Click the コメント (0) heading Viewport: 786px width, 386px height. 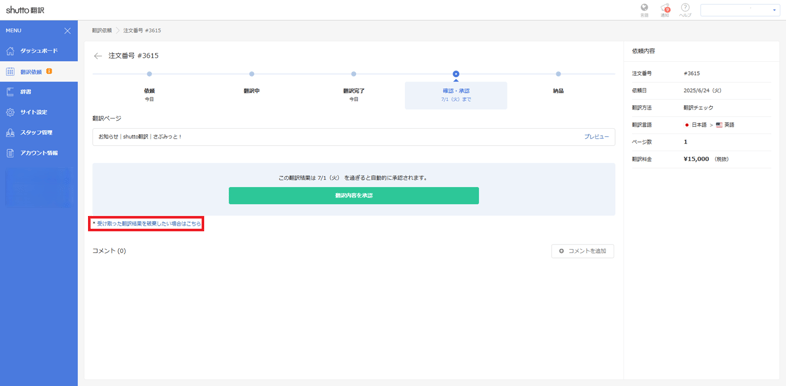click(109, 251)
